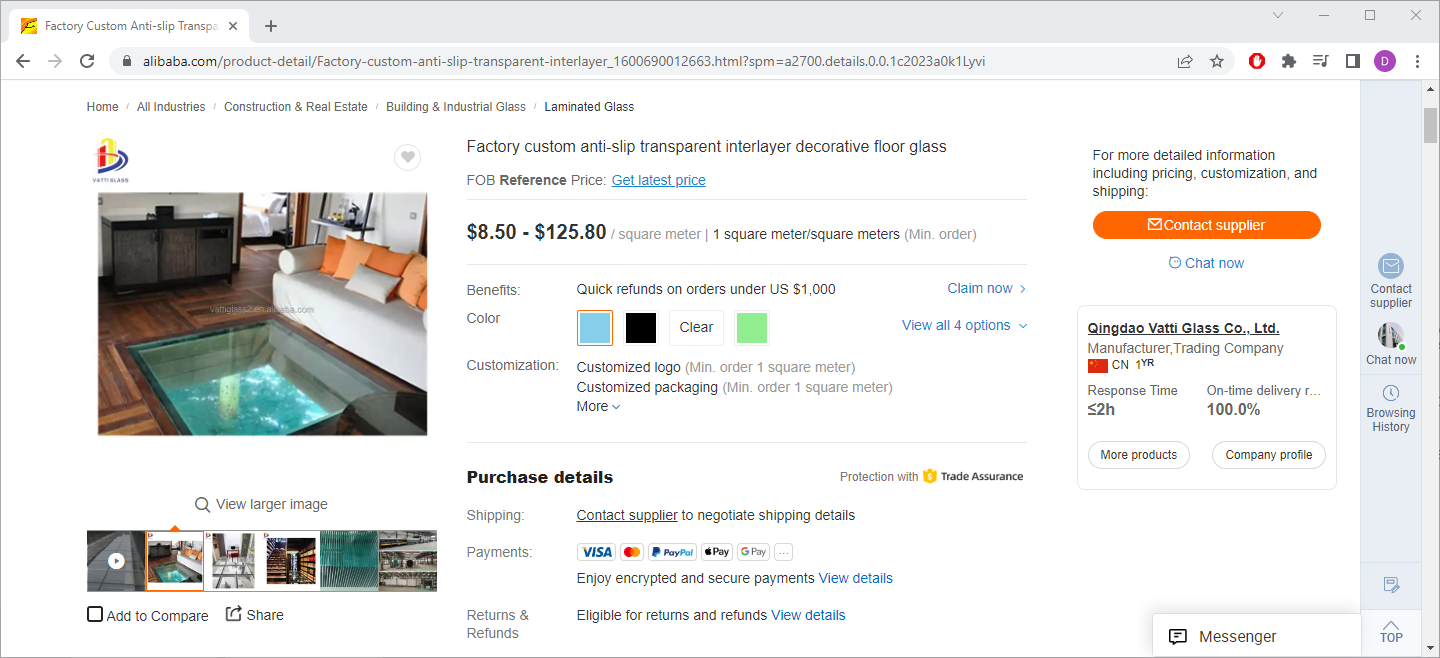This screenshot has height=658, width=1440.
Task: Click the heart favorite icon on product image
Action: coord(407,157)
